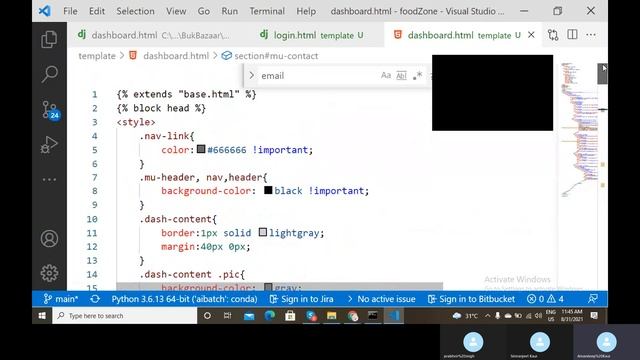Click the main branch indicator in status bar
Image resolution: width=640 pixels, height=360 pixels.
pos(60,299)
